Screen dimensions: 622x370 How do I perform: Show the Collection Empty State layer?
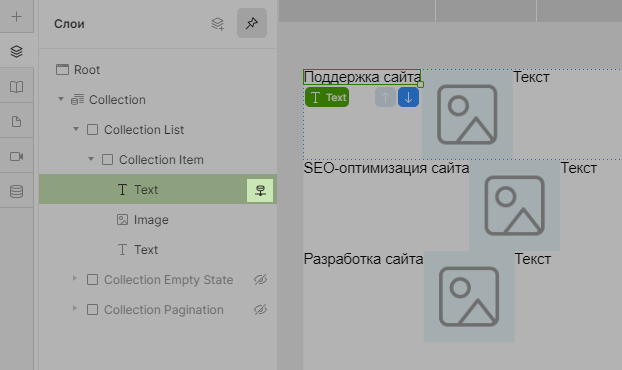pyautogui.click(x=260, y=280)
